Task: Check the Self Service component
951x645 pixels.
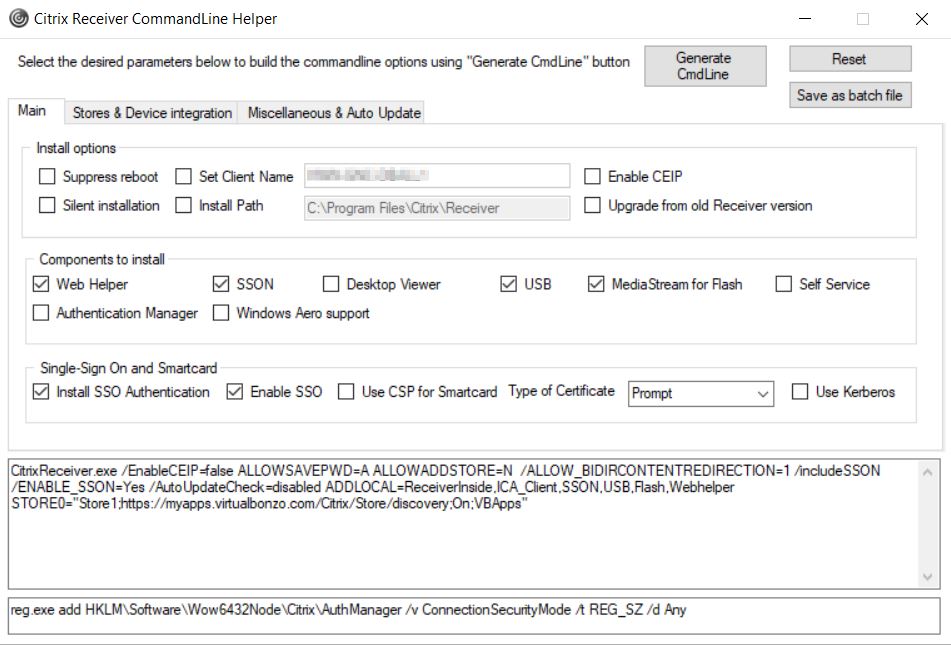Action: click(784, 284)
